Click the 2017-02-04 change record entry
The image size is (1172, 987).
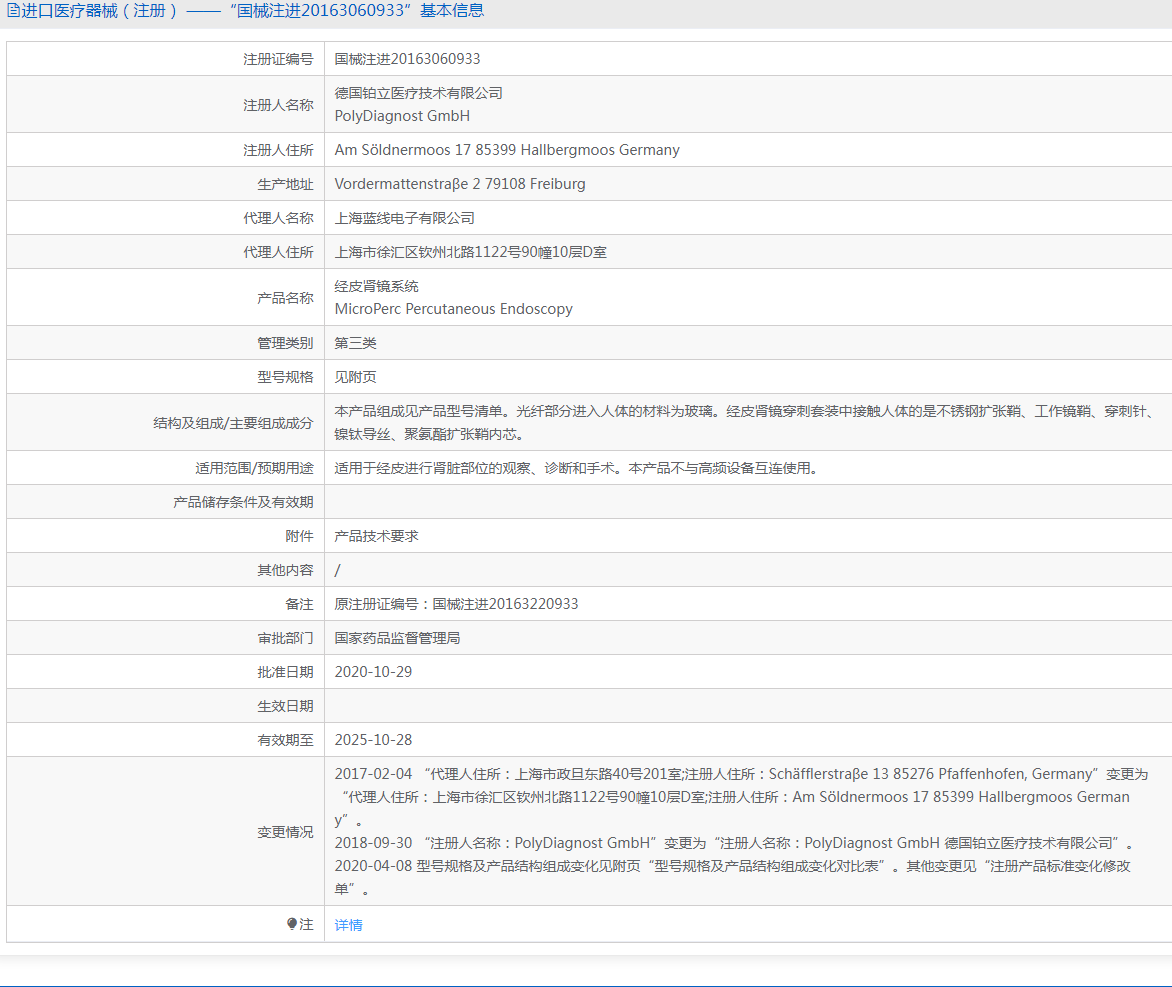[741, 797]
